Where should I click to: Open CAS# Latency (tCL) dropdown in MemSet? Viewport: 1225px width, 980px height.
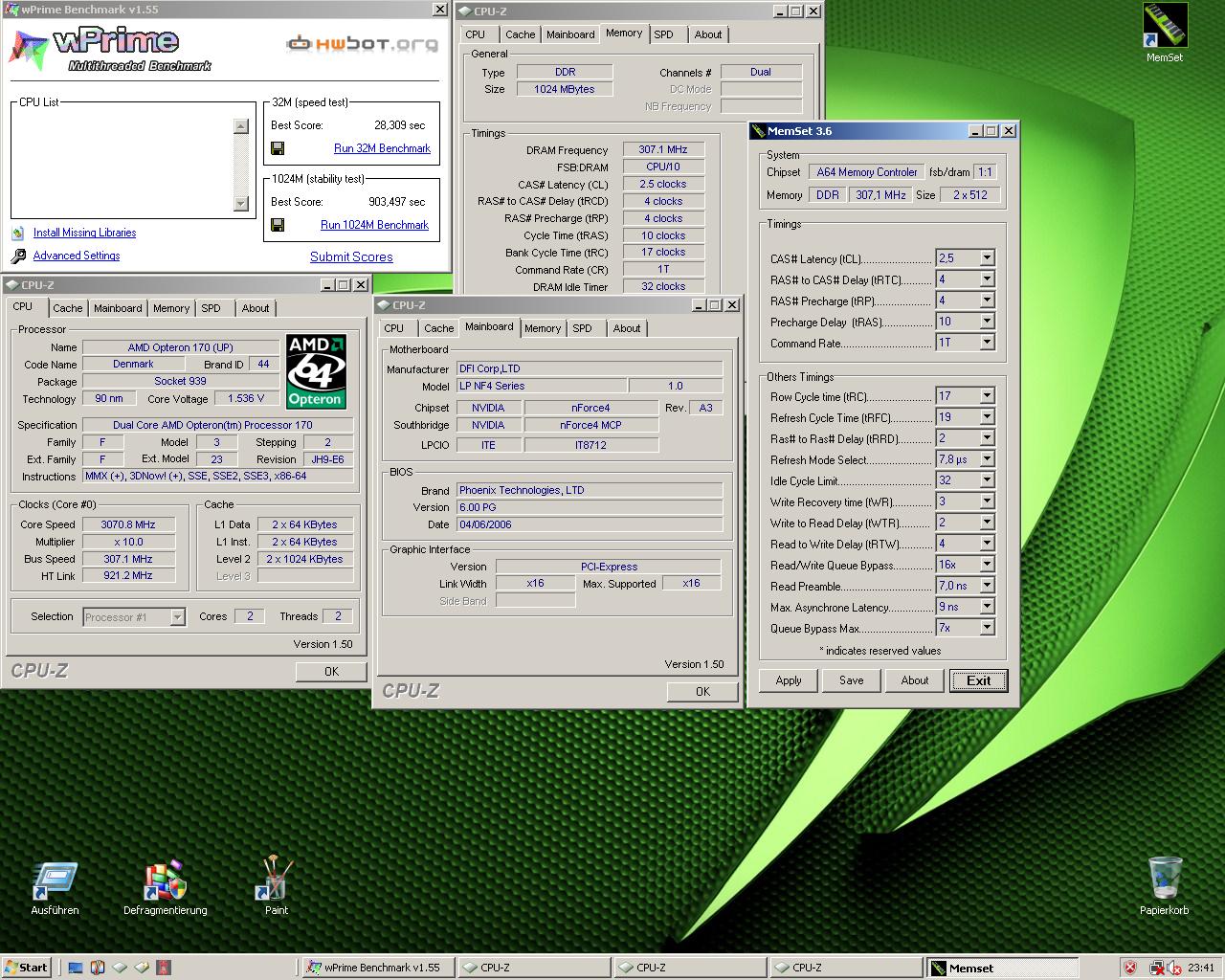click(987, 258)
